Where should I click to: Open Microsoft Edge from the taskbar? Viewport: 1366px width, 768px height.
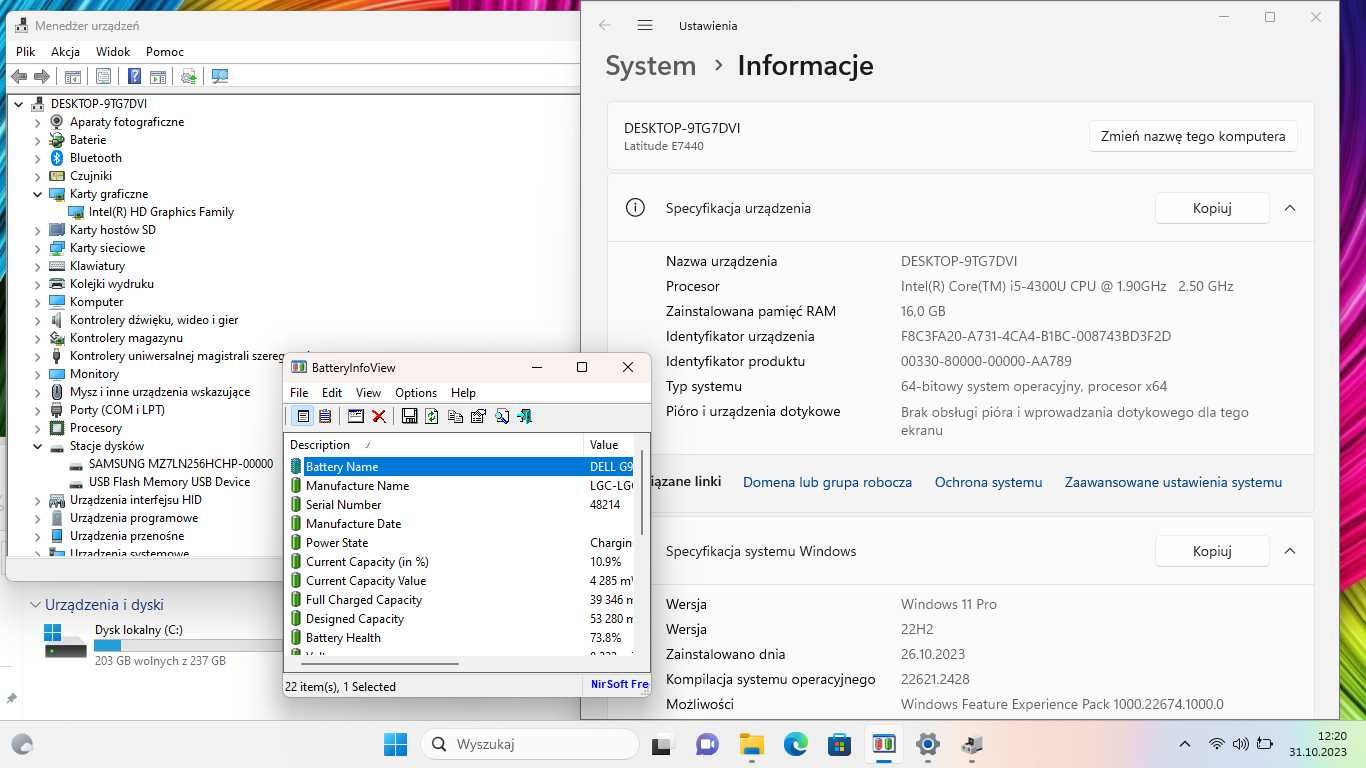pyautogui.click(x=795, y=744)
